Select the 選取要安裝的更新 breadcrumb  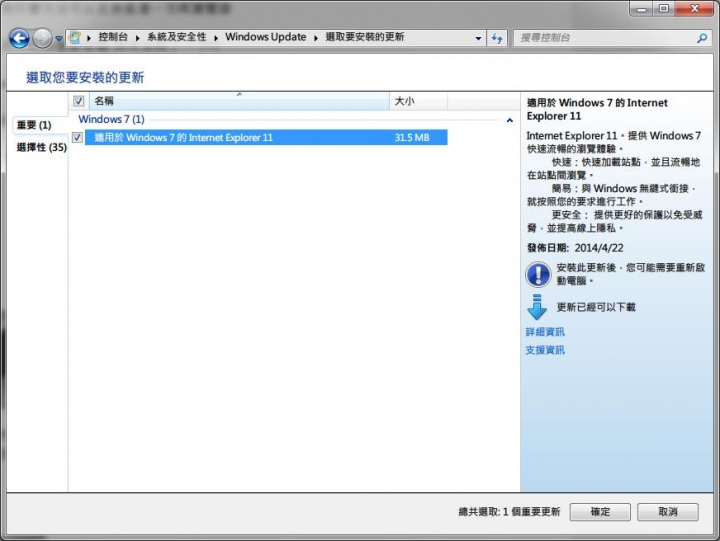(365, 37)
